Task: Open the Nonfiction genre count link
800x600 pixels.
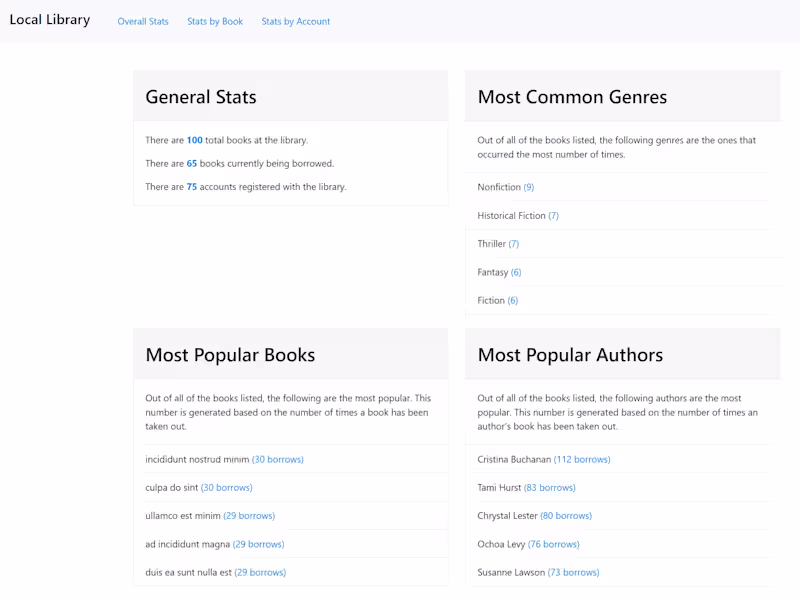Action: click(530, 187)
